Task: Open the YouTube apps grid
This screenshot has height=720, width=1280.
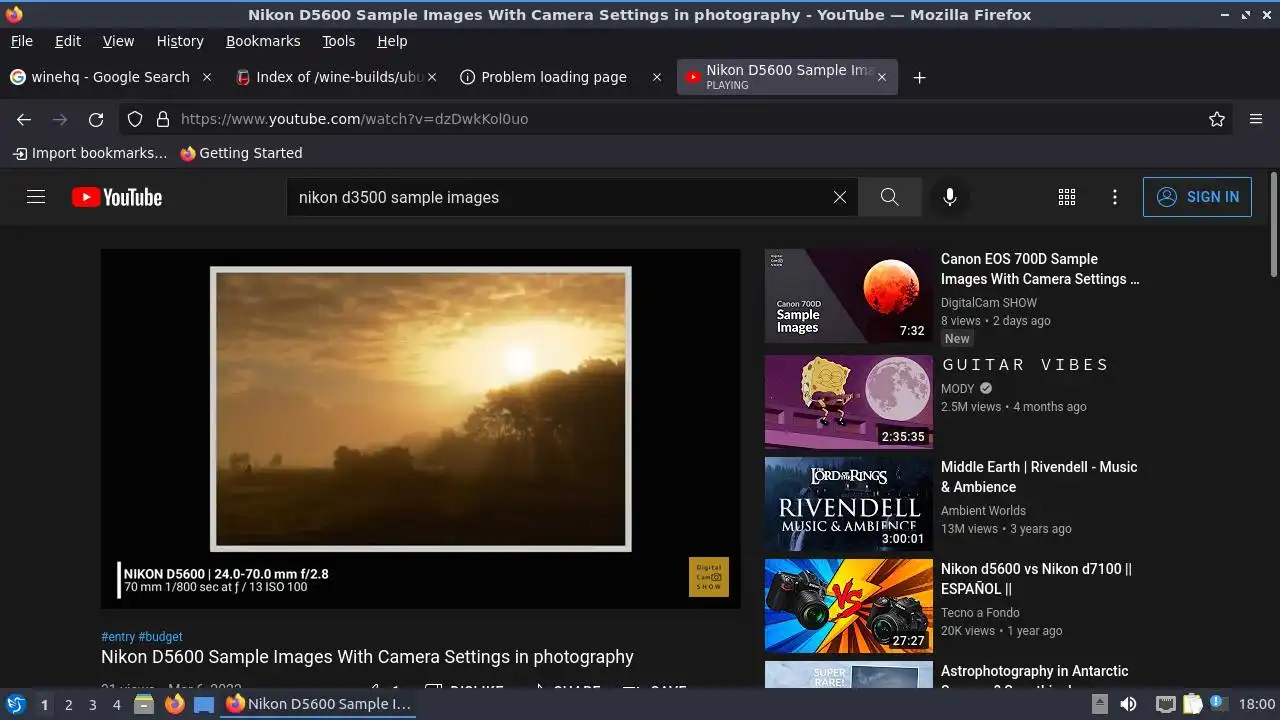Action: 1067,197
